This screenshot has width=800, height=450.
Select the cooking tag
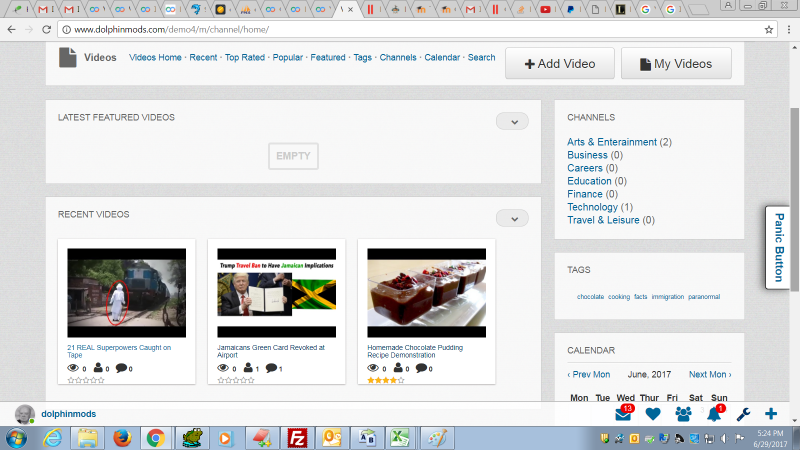coord(619,296)
